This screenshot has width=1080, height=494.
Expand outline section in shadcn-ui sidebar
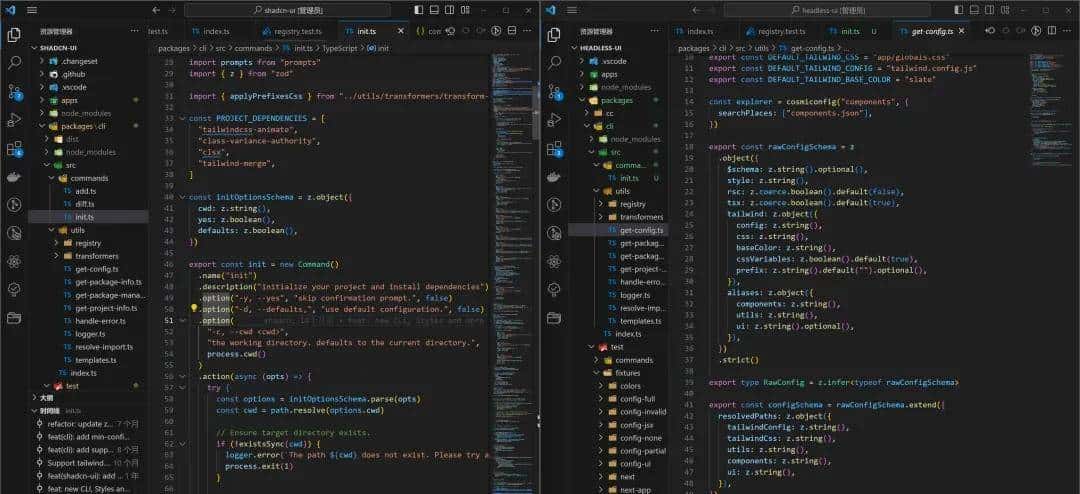[x=35, y=398]
